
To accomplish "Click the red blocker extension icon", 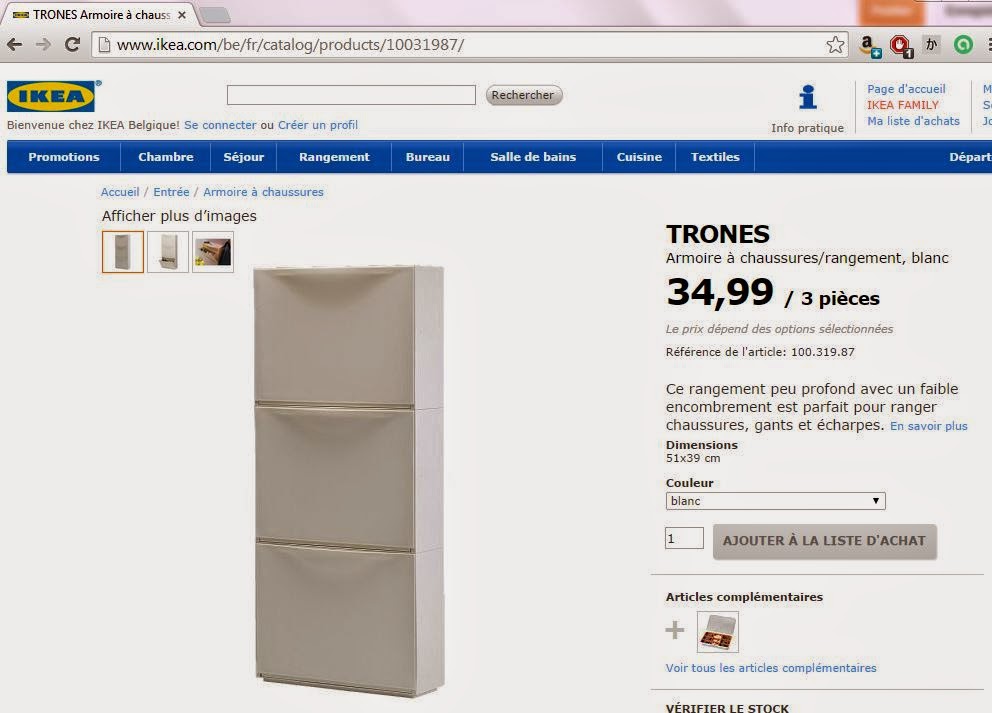I will coord(901,46).
